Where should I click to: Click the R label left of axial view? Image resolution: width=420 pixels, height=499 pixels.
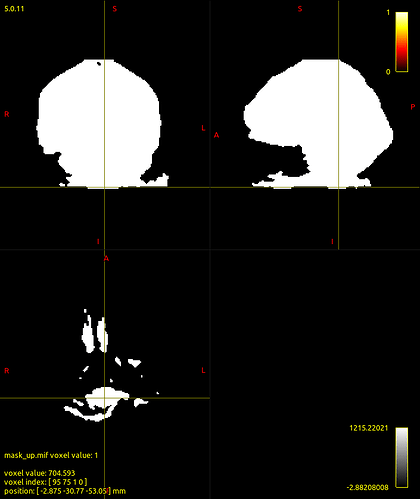[x=7, y=371]
